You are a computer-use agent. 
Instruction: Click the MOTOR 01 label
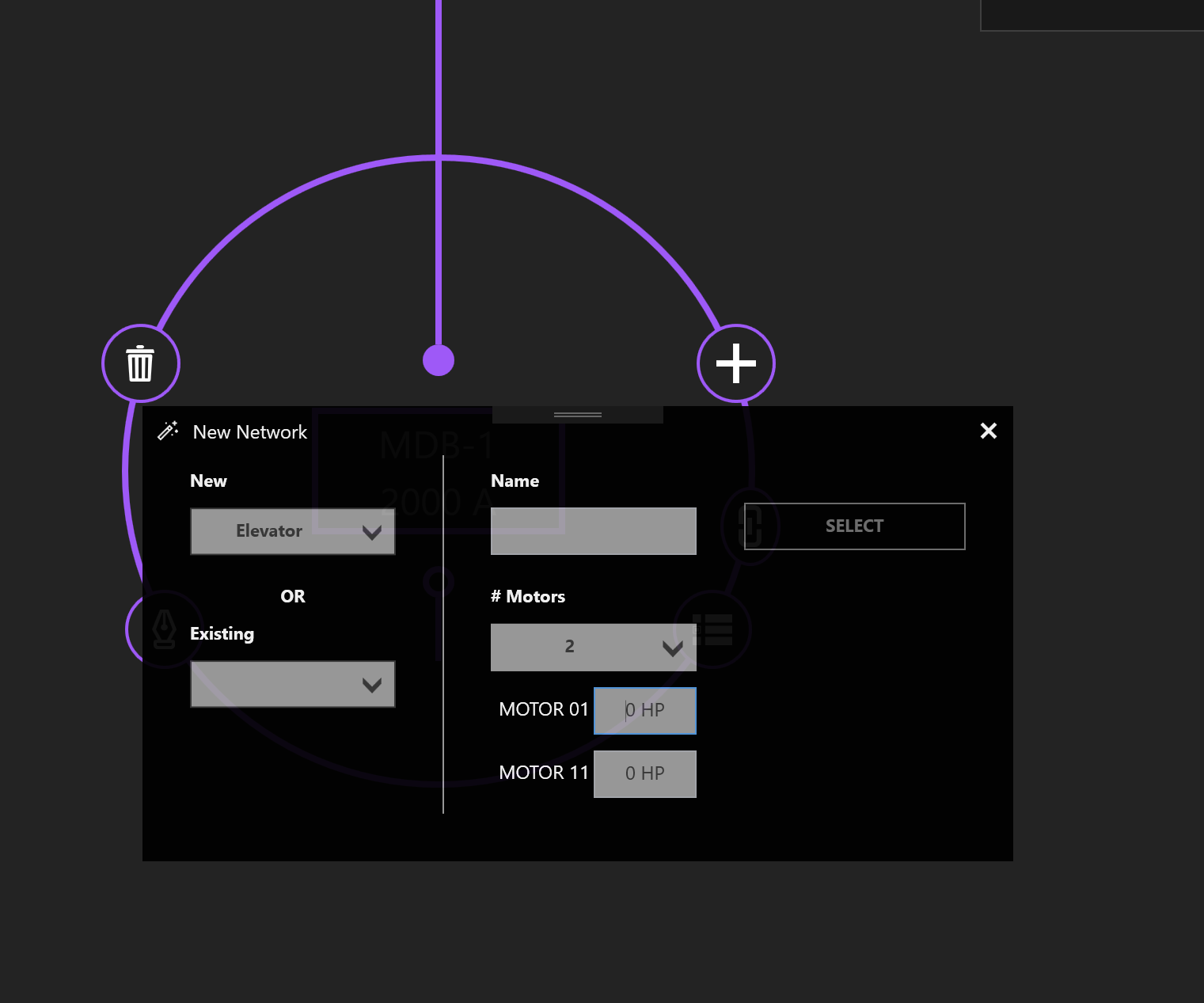pos(543,709)
